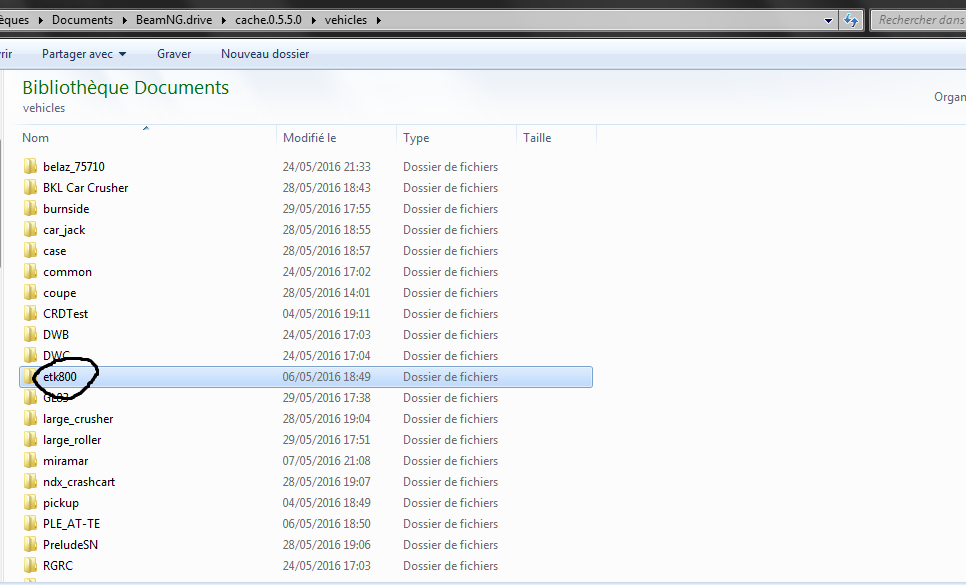Select the coupe folder name
This screenshot has width=966, height=585.
tap(60, 293)
